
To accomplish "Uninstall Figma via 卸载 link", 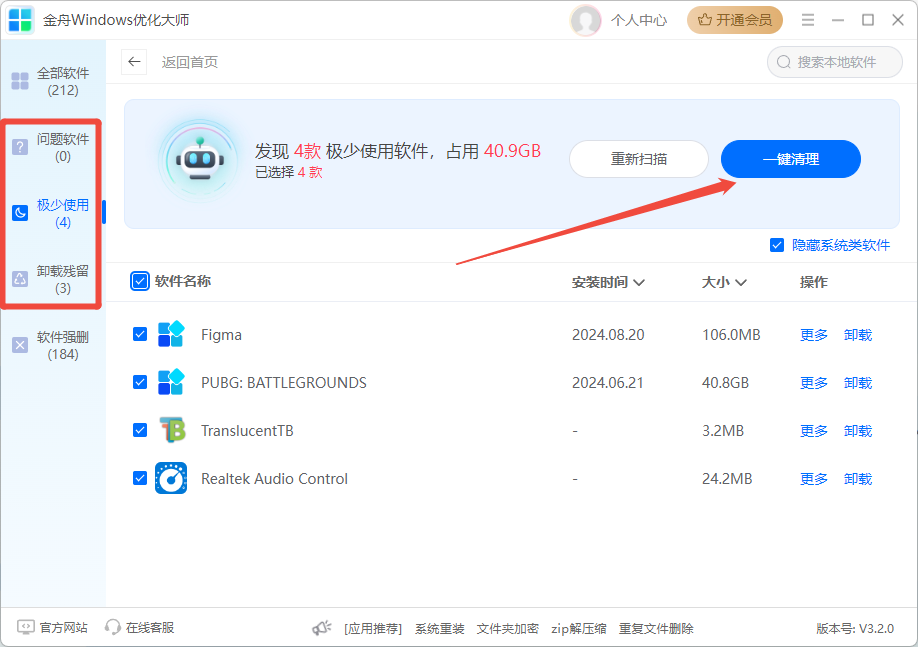I will click(x=858, y=335).
